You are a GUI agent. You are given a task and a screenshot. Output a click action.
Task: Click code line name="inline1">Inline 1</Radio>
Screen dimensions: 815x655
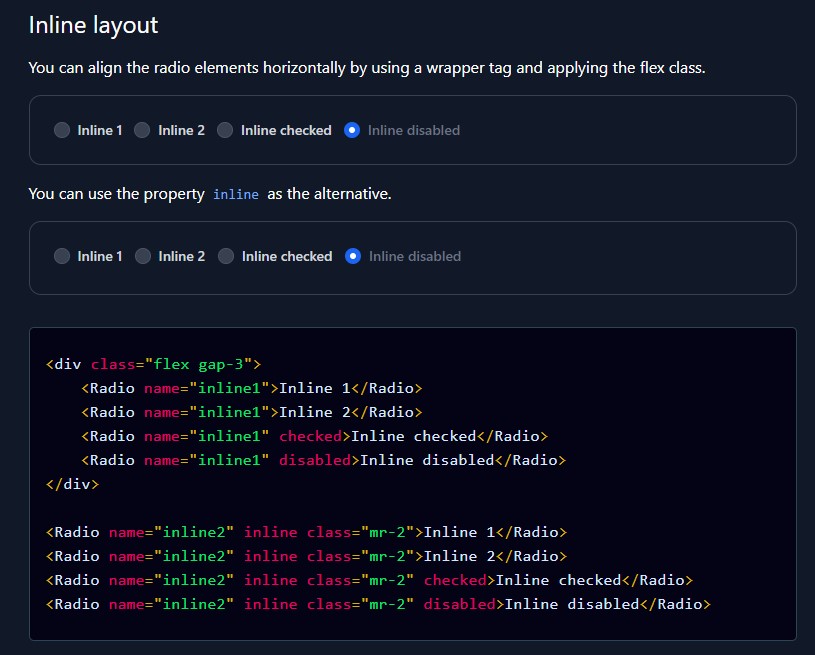[252, 388]
